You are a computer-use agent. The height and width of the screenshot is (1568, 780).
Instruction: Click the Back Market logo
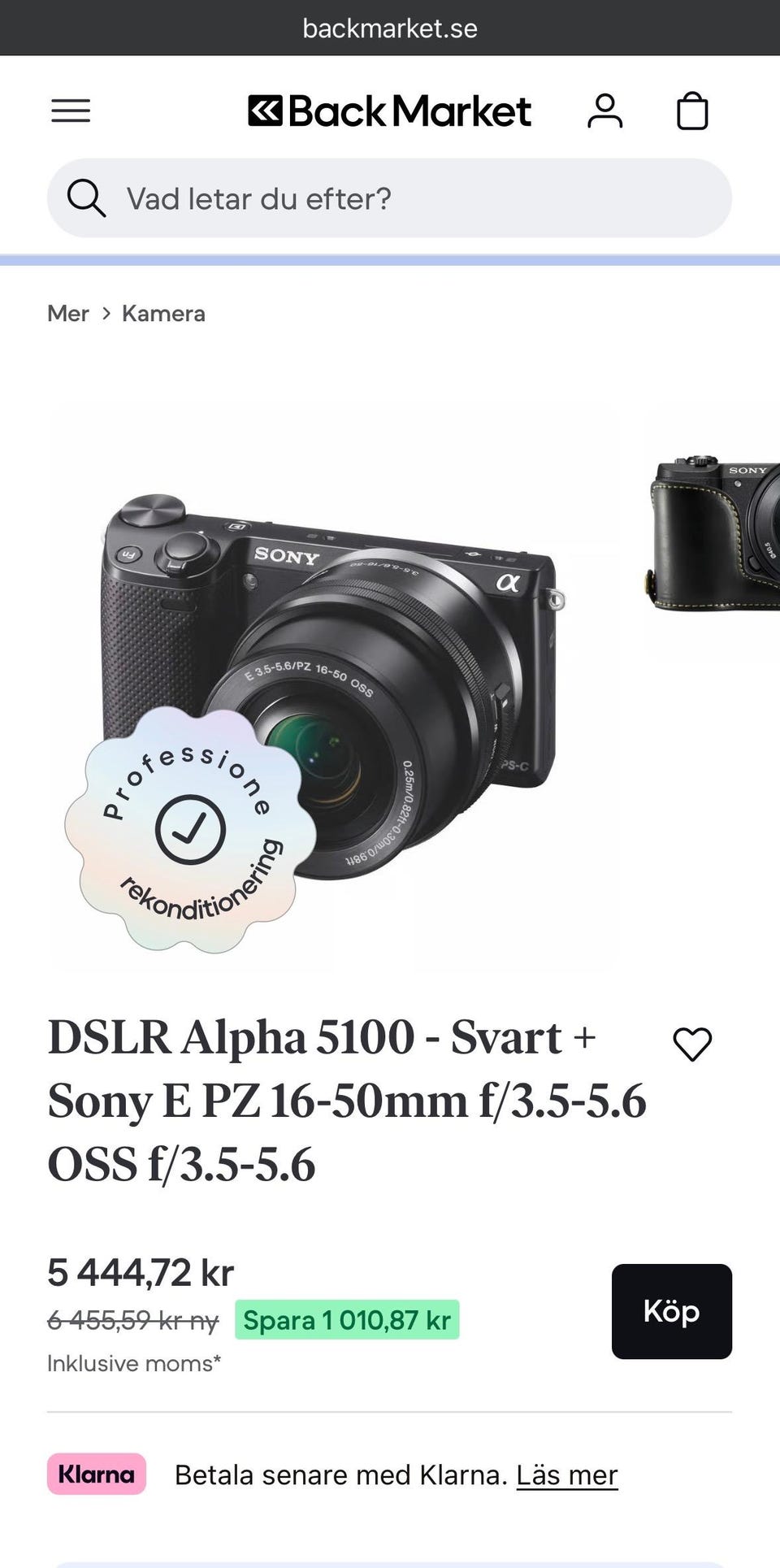click(389, 111)
